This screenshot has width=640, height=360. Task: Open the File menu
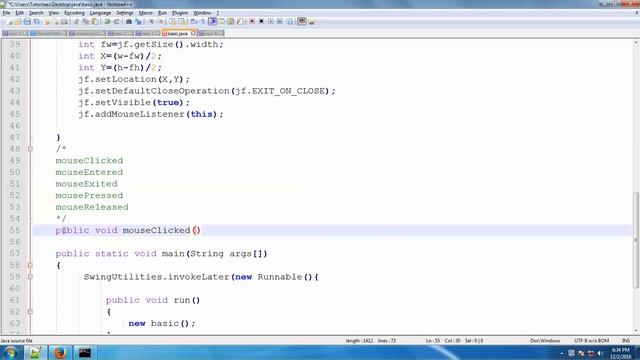click(6, 13)
